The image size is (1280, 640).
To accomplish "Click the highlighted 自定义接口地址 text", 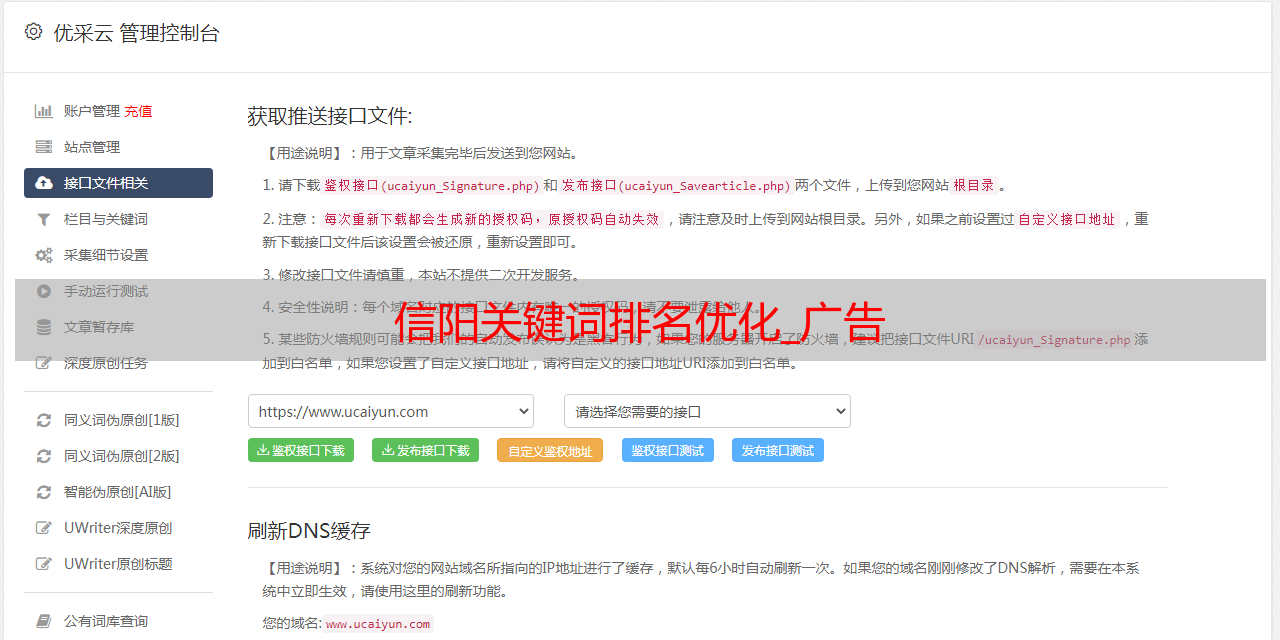I will (x=1066, y=219).
